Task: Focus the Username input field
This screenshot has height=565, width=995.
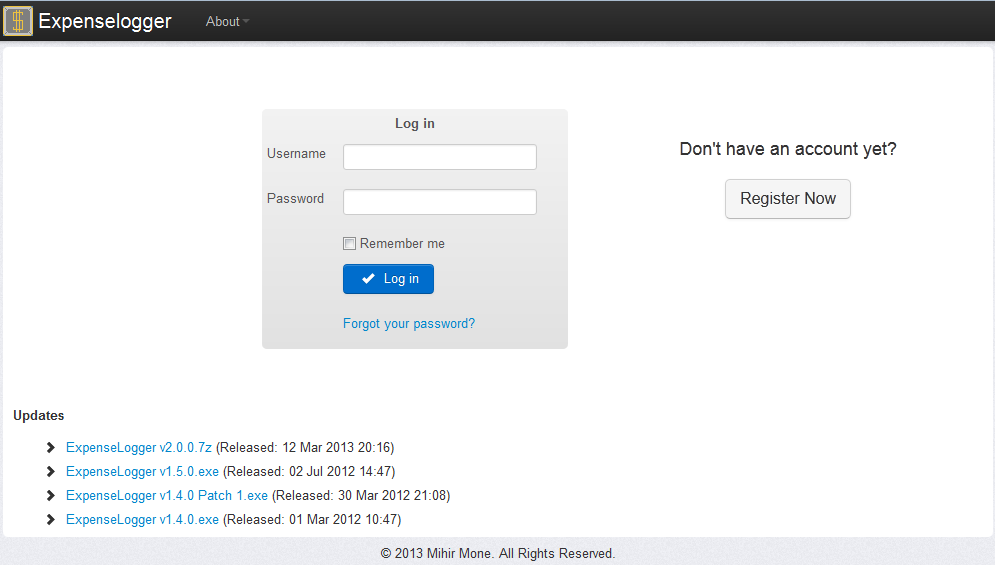Action: [x=440, y=157]
